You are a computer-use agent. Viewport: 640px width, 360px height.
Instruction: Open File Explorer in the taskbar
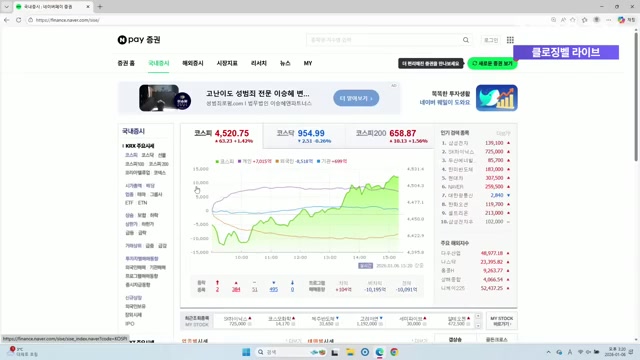[x=350, y=352]
